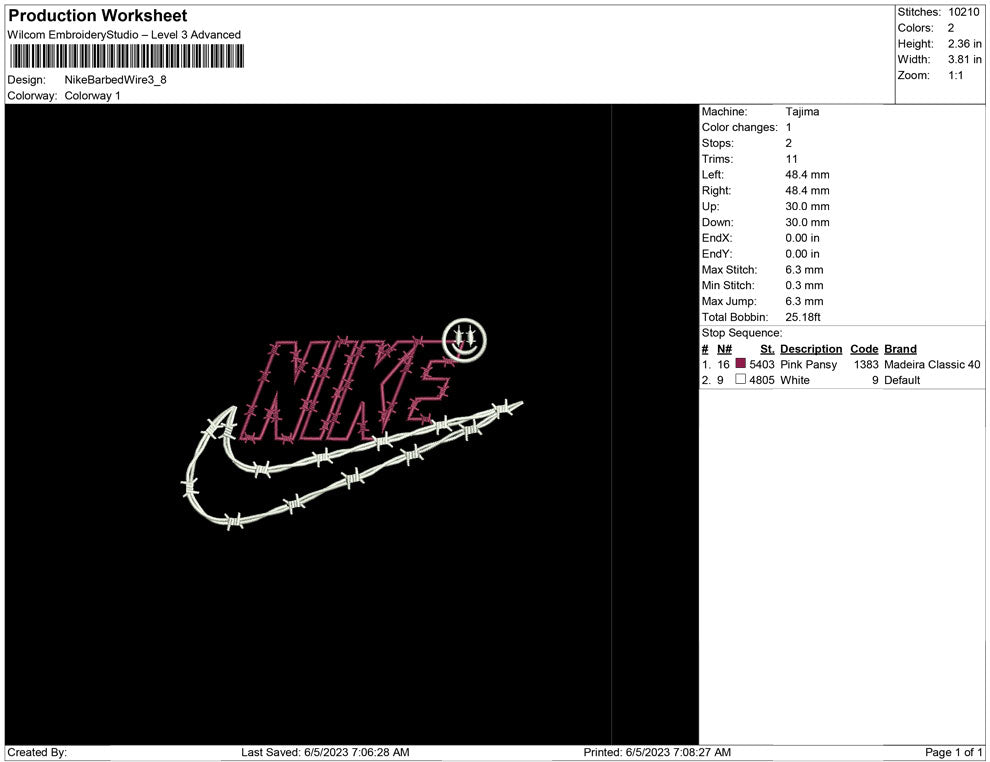990x762 pixels.
Task: Select the Height value 2.36 in
Action: coord(965,44)
